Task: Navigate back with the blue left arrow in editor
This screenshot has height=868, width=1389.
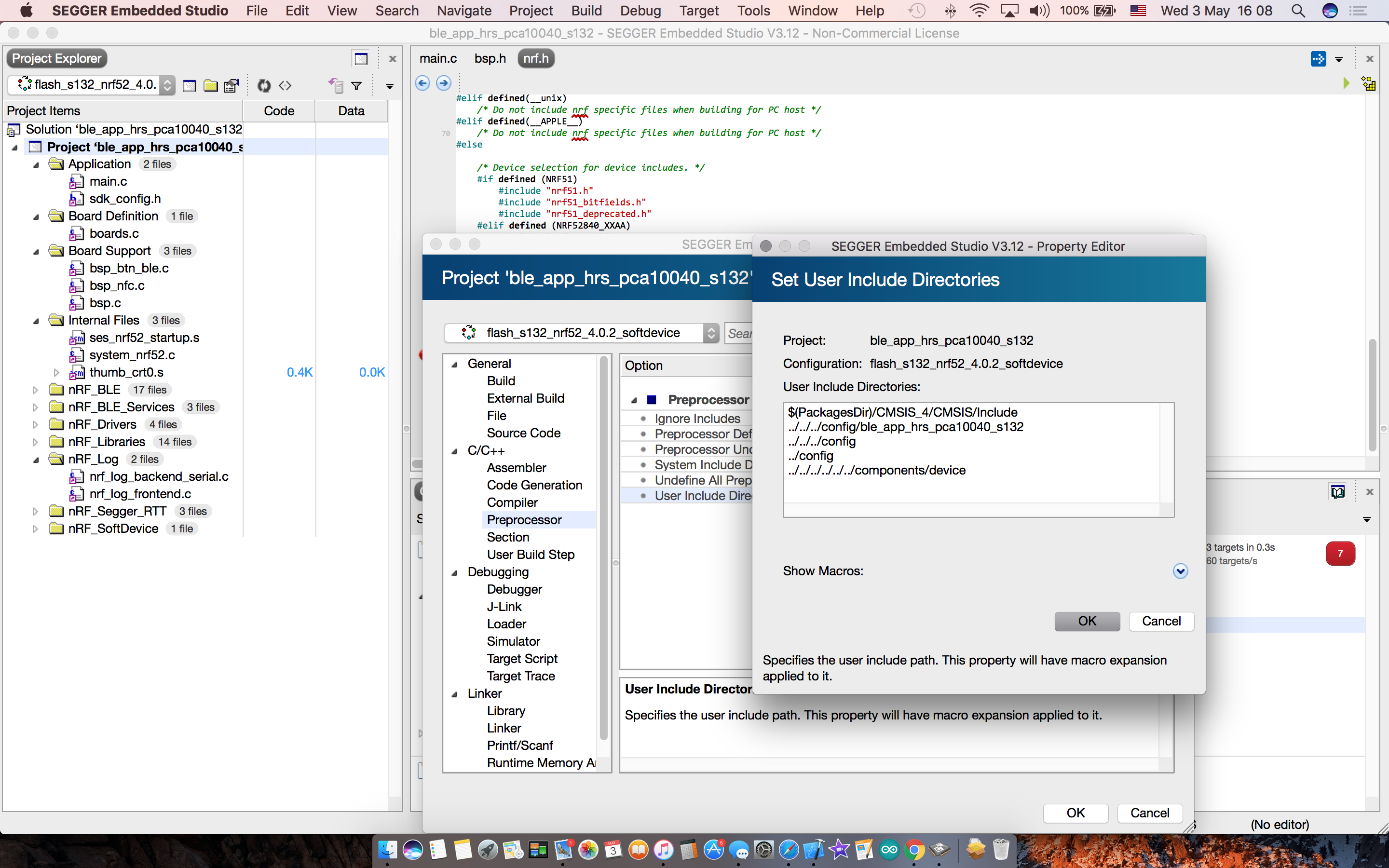Action: [x=422, y=82]
